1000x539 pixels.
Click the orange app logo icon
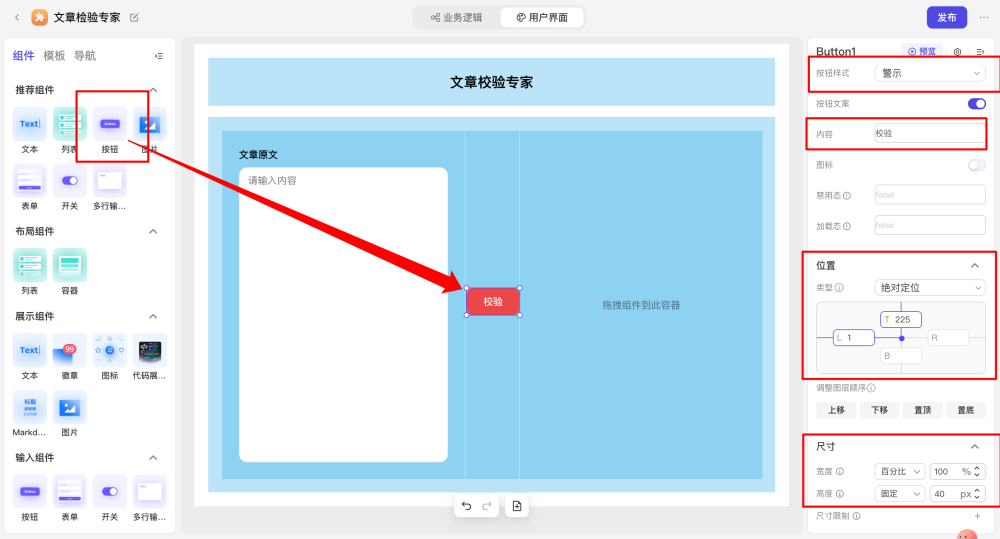(40, 17)
